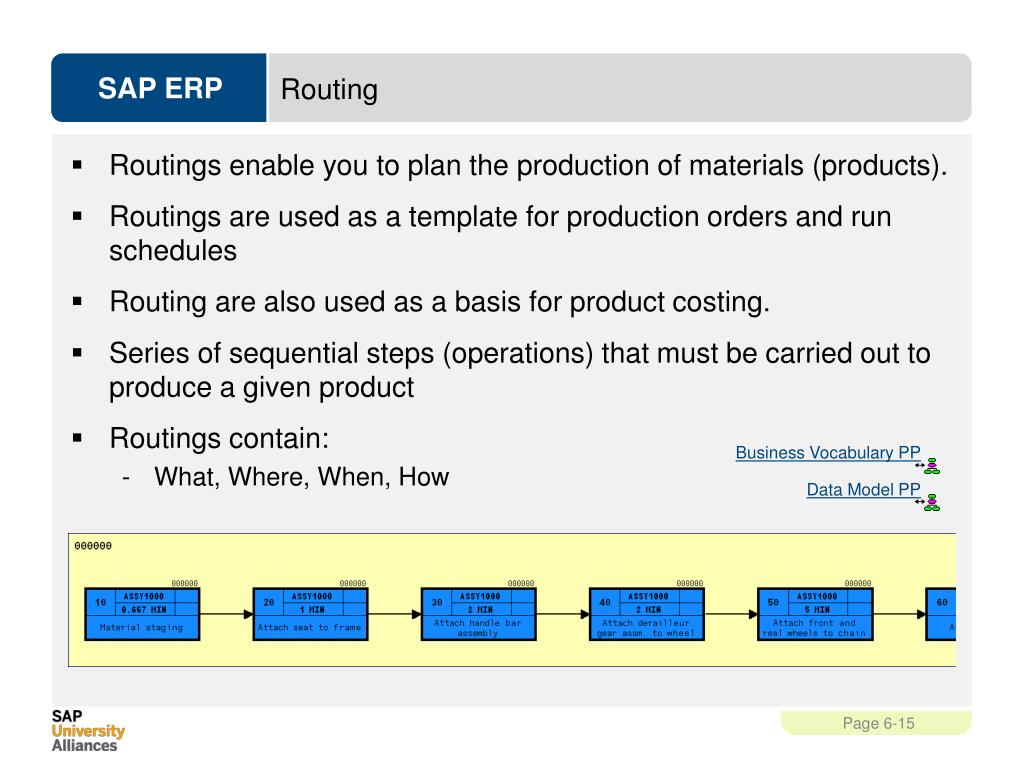Click the 5 MIN duration in operation 50
Screen dimensions: 1024x768
coord(817,609)
